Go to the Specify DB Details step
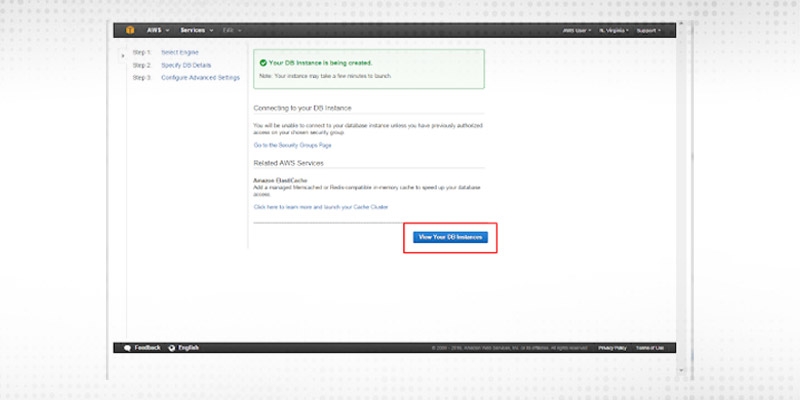This screenshot has width=800, height=400. point(186,64)
